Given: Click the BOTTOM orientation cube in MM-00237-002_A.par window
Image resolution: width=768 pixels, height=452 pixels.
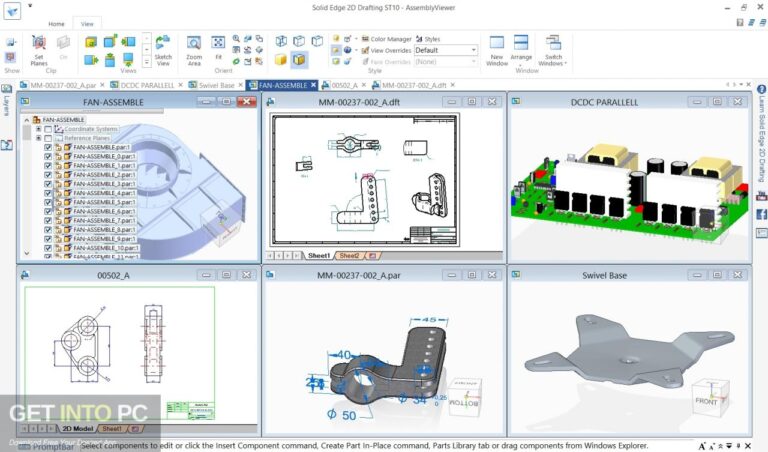Looking at the screenshot, I should pos(464,397).
